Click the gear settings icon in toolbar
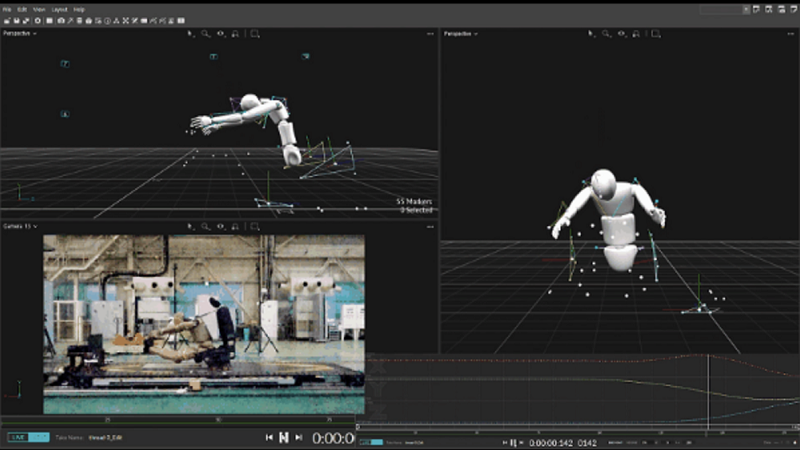The image size is (800, 450). tap(38, 20)
